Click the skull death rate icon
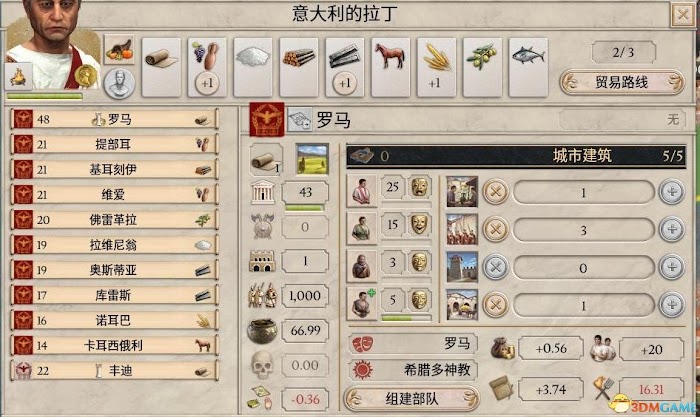 pos(262,365)
